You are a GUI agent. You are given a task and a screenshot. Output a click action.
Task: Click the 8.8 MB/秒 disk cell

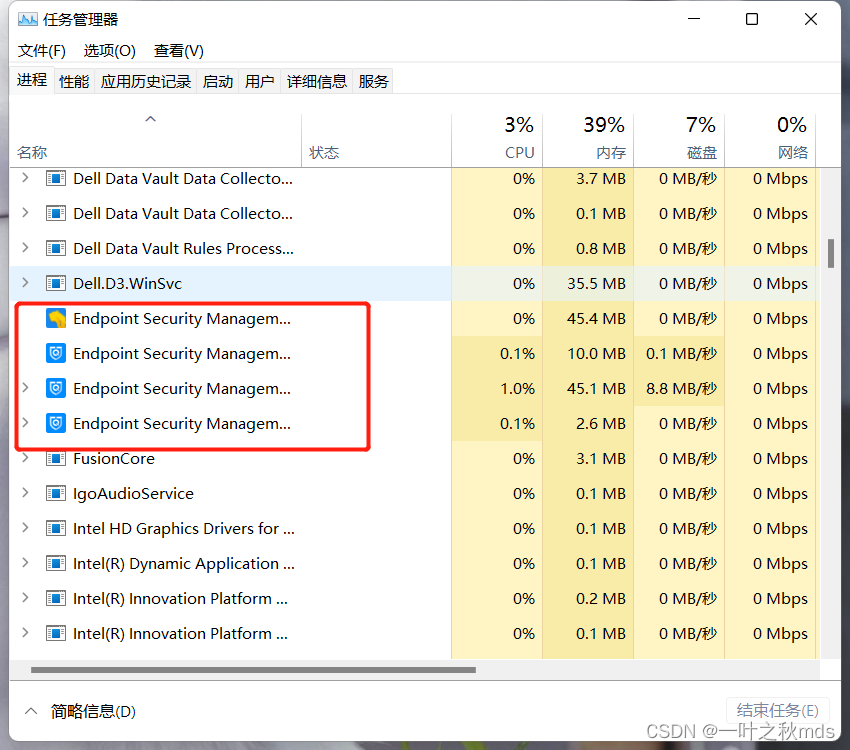[679, 389]
